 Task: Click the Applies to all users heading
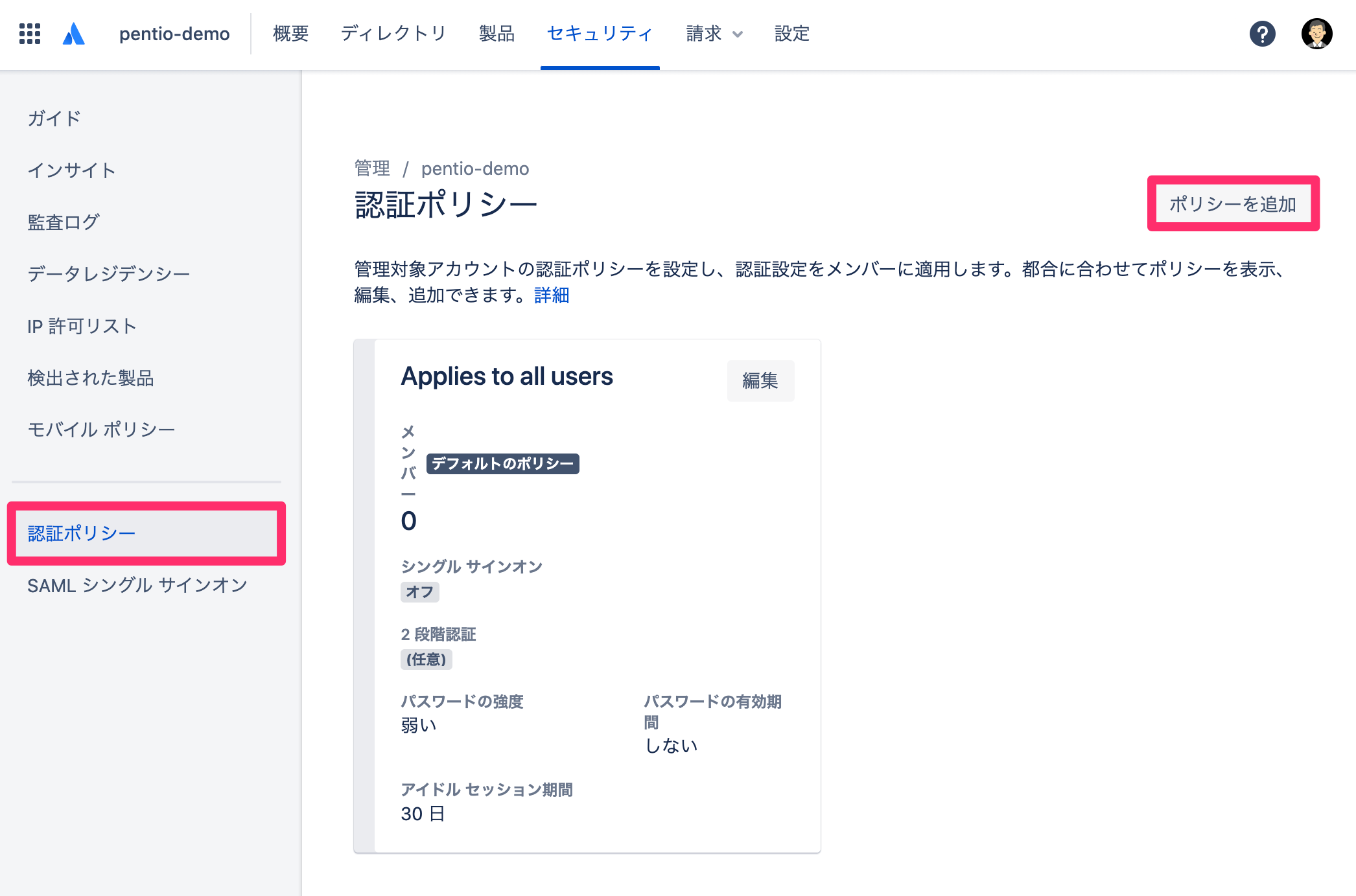(x=507, y=376)
